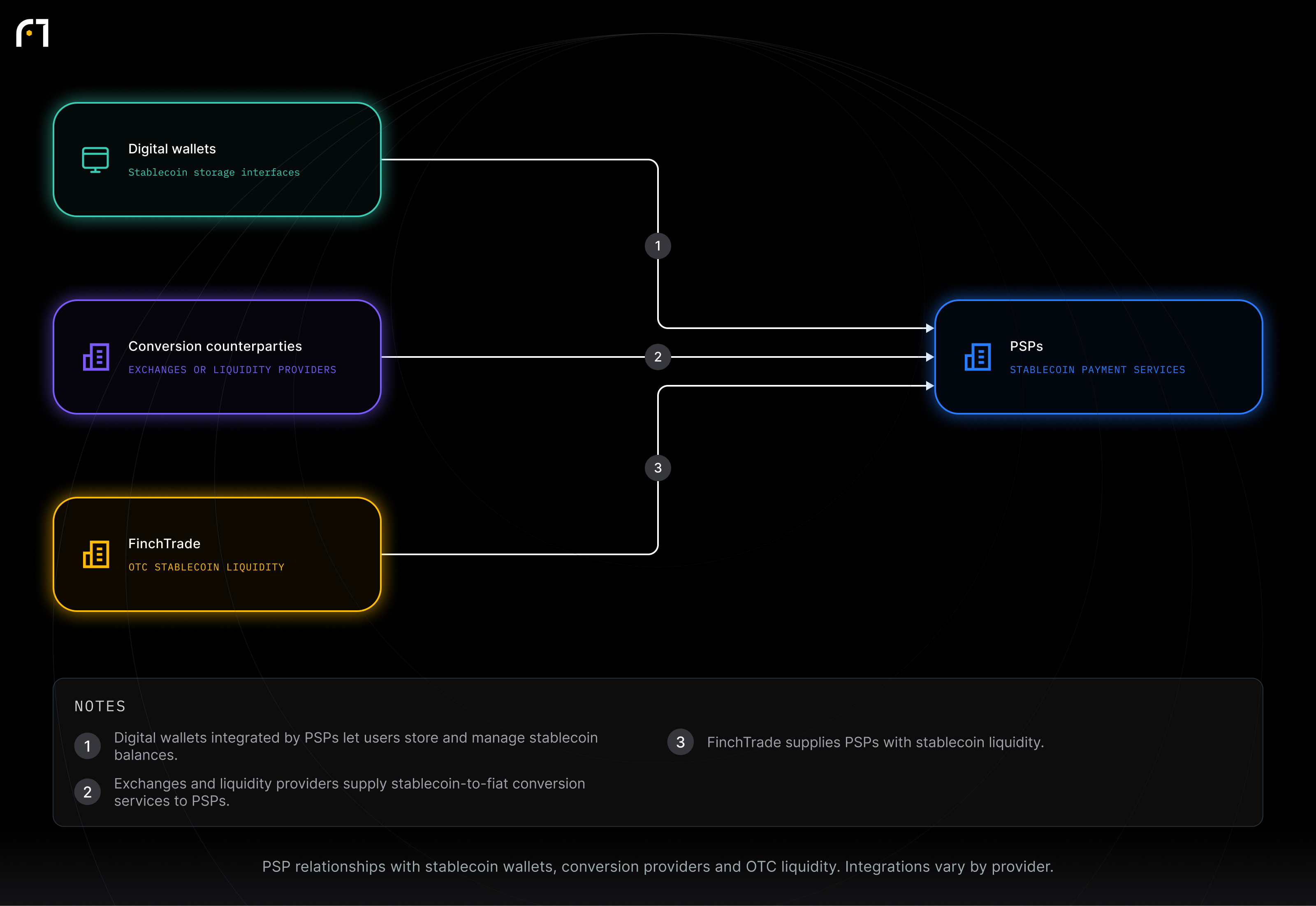Click the FinchTrade logo in the corner
Image resolution: width=1316 pixels, height=906 pixels.
coord(32,33)
